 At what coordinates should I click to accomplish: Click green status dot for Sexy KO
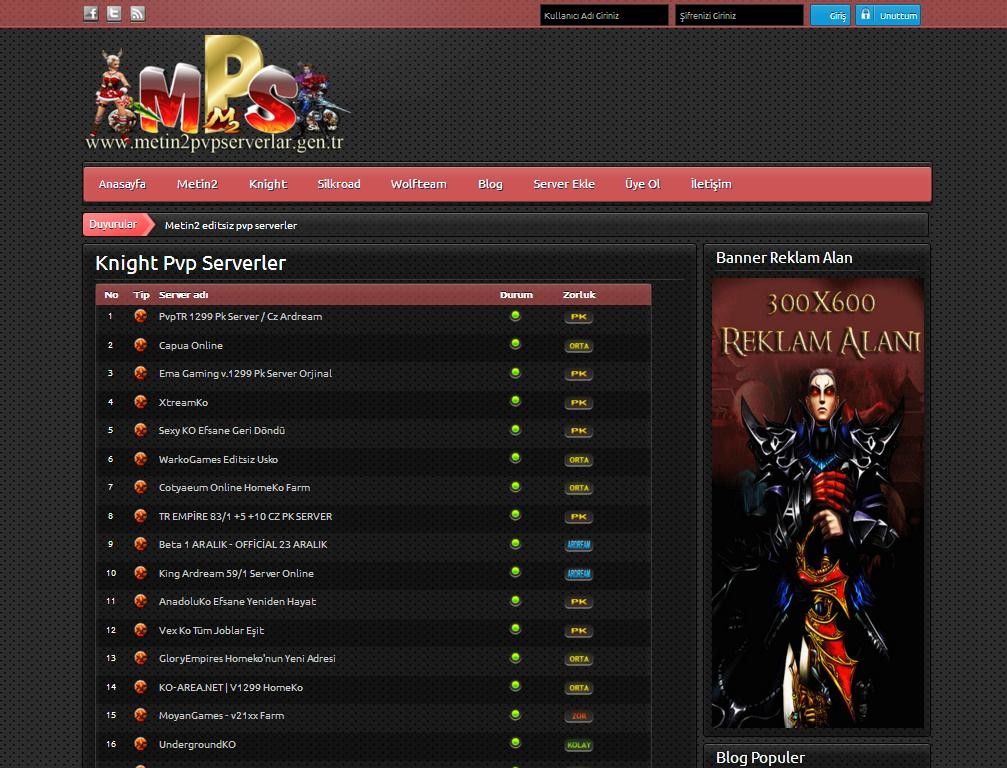[515, 430]
